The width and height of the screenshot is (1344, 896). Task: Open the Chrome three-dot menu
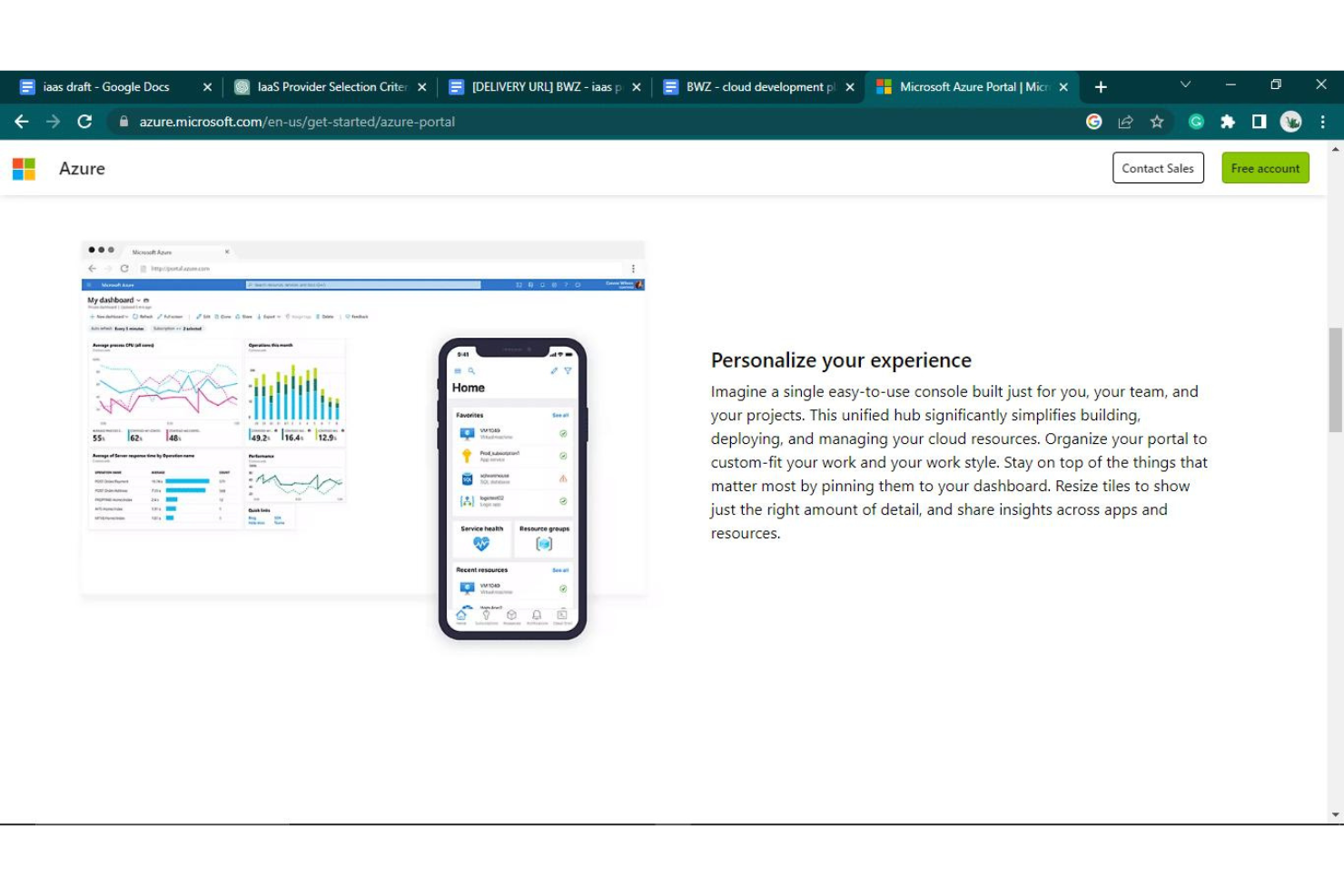coord(1323,121)
